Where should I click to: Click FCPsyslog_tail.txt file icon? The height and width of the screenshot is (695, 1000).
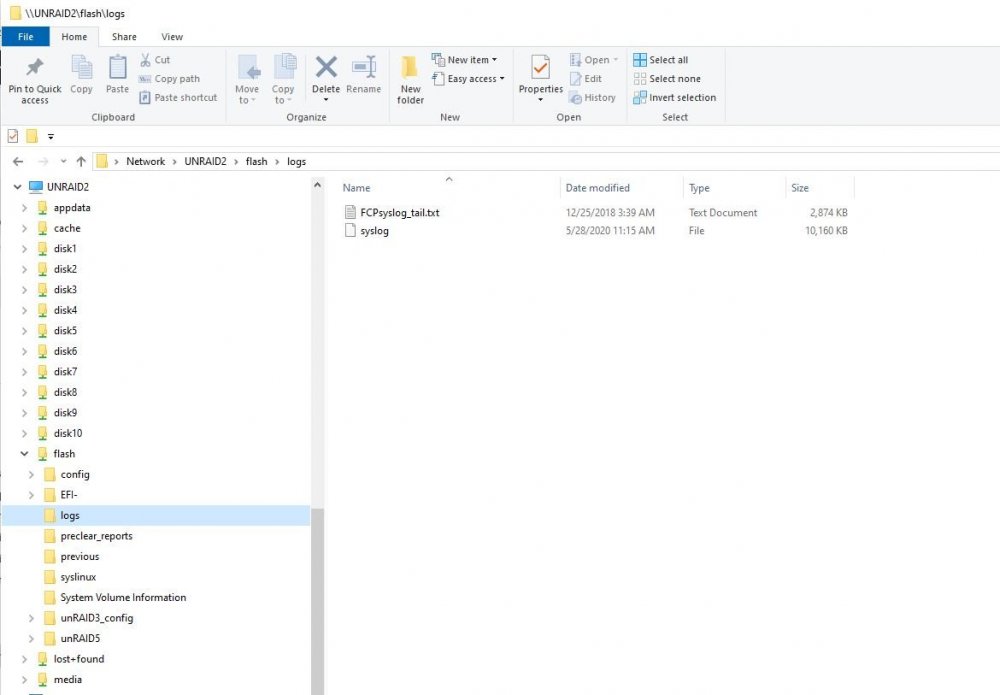[x=349, y=212]
